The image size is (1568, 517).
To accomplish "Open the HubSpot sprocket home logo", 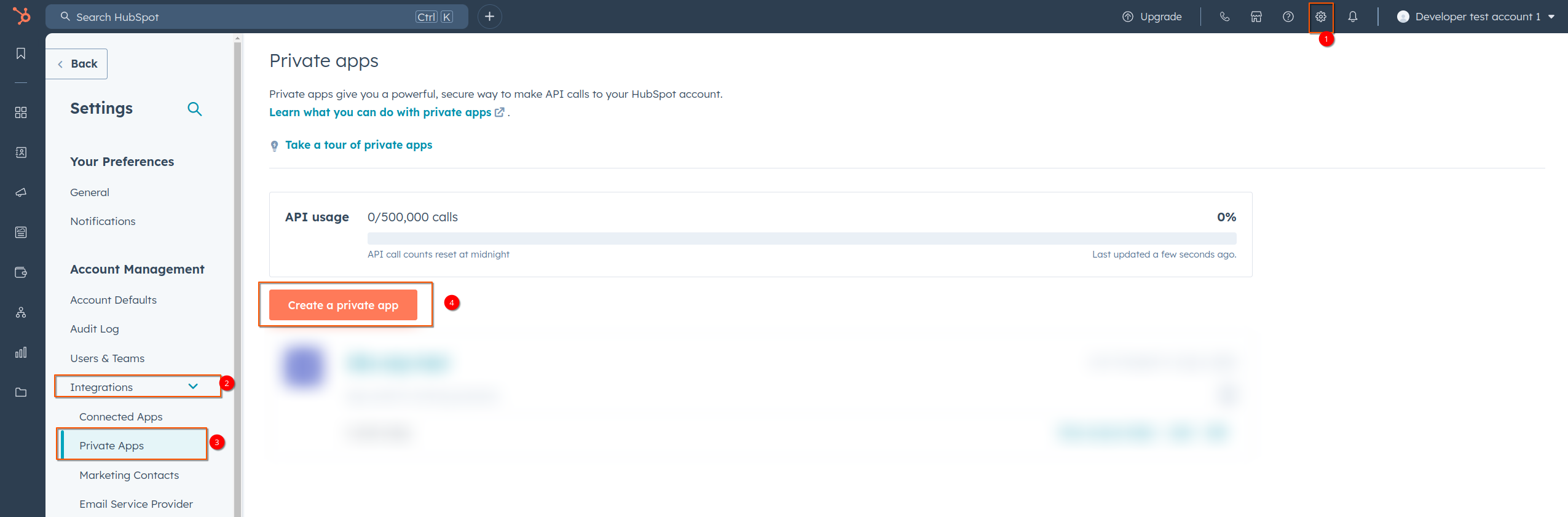I will point(22,16).
